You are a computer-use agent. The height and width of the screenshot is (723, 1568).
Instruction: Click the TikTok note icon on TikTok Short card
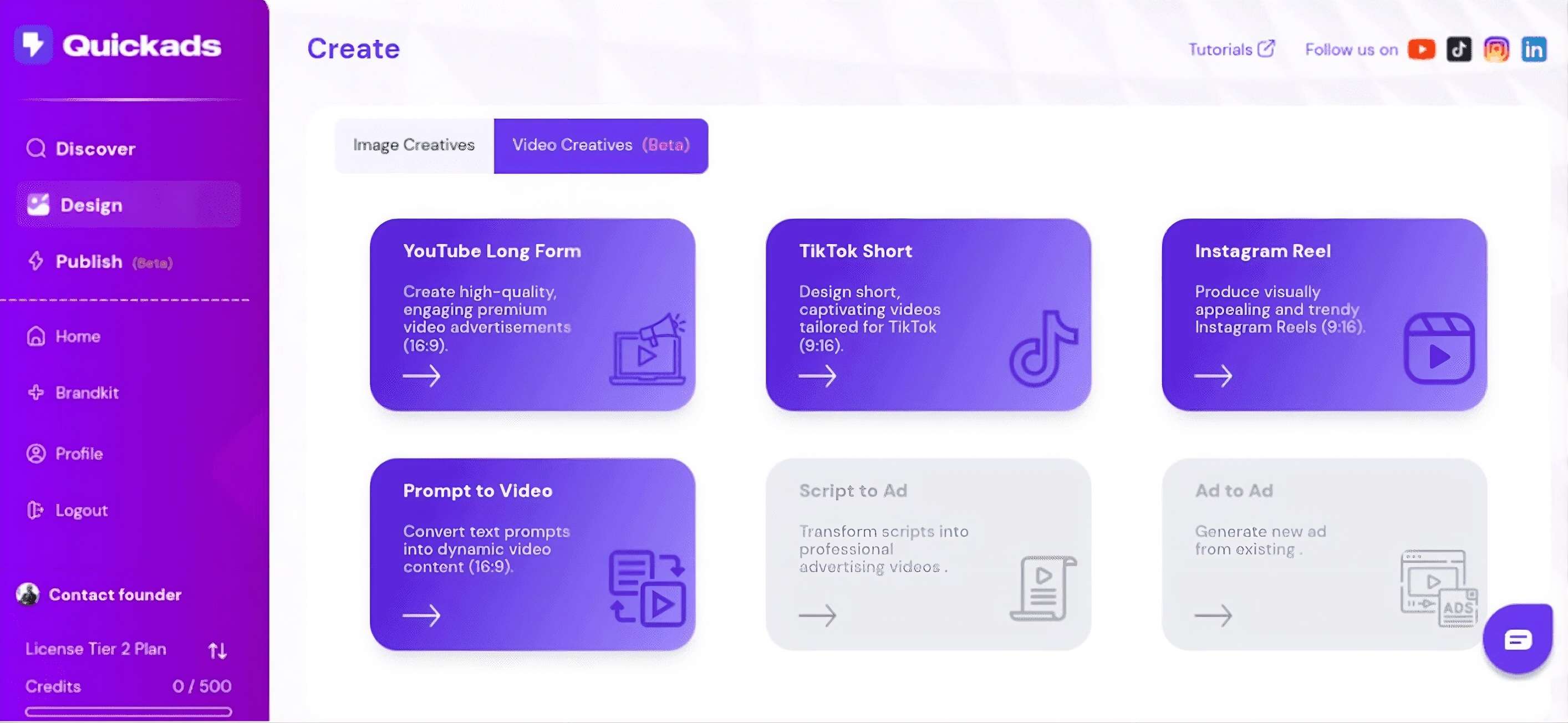(x=1044, y=349)
